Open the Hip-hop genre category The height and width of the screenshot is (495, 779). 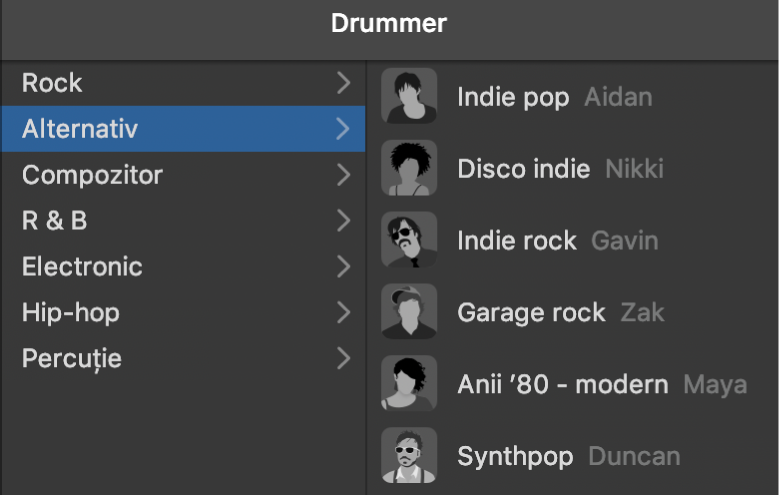point(183,313)
